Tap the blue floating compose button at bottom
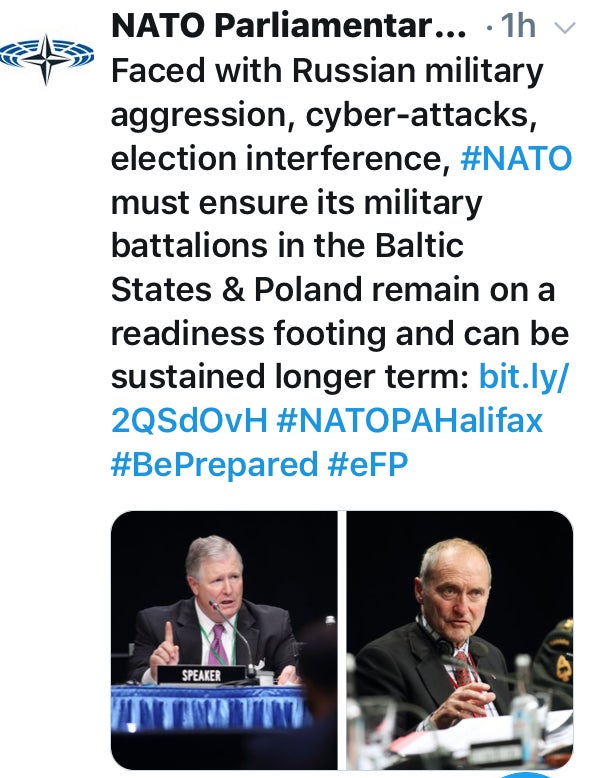 point(524,775)
